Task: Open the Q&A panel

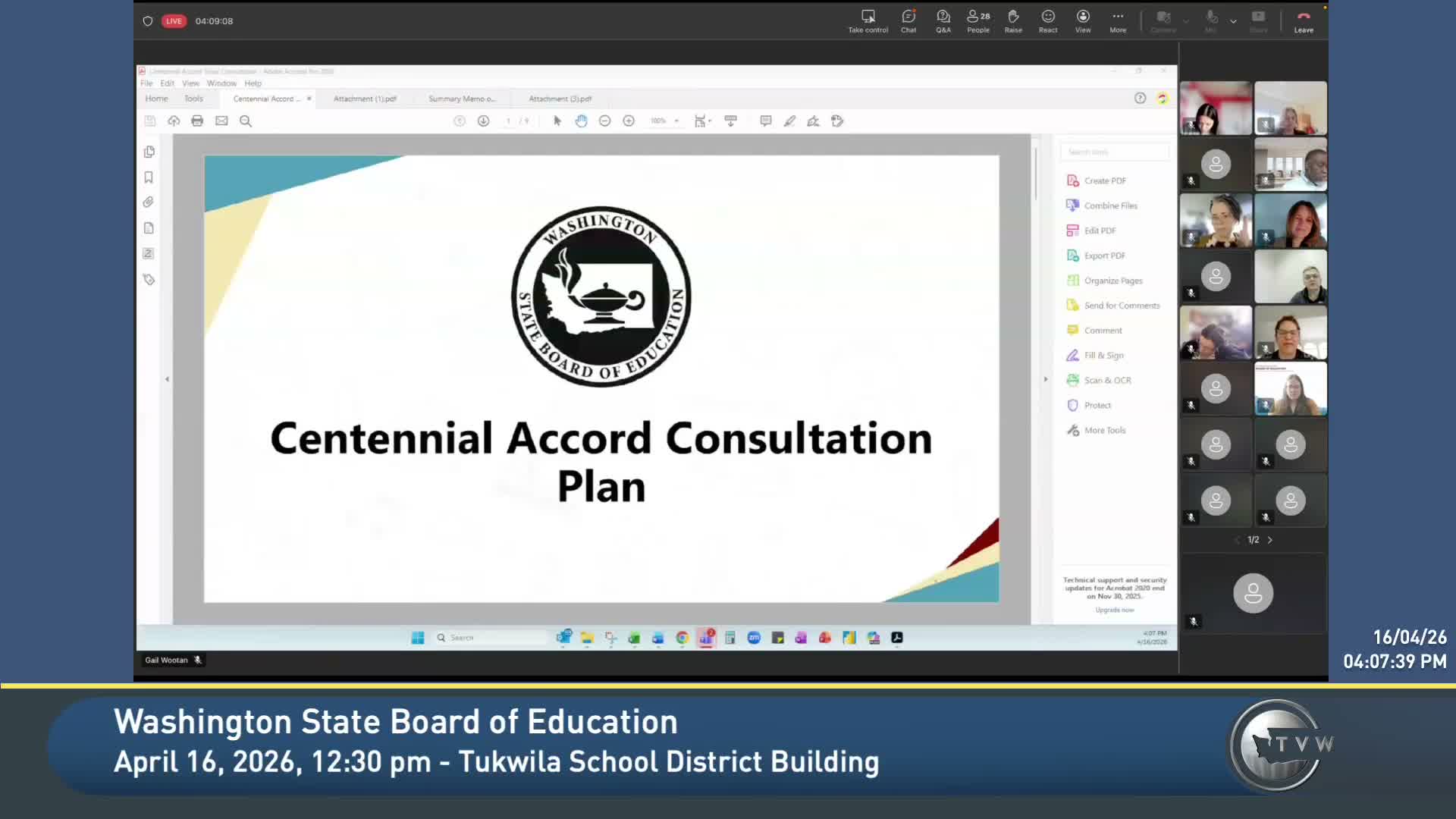Action: point(943,20)
